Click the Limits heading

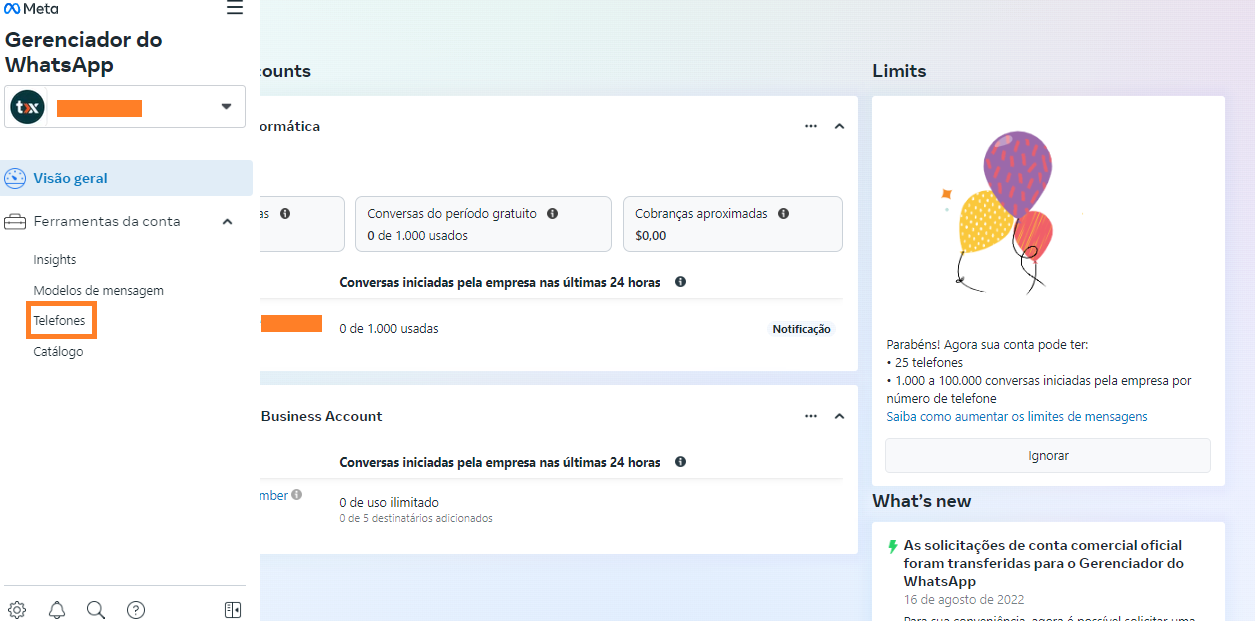899,72
